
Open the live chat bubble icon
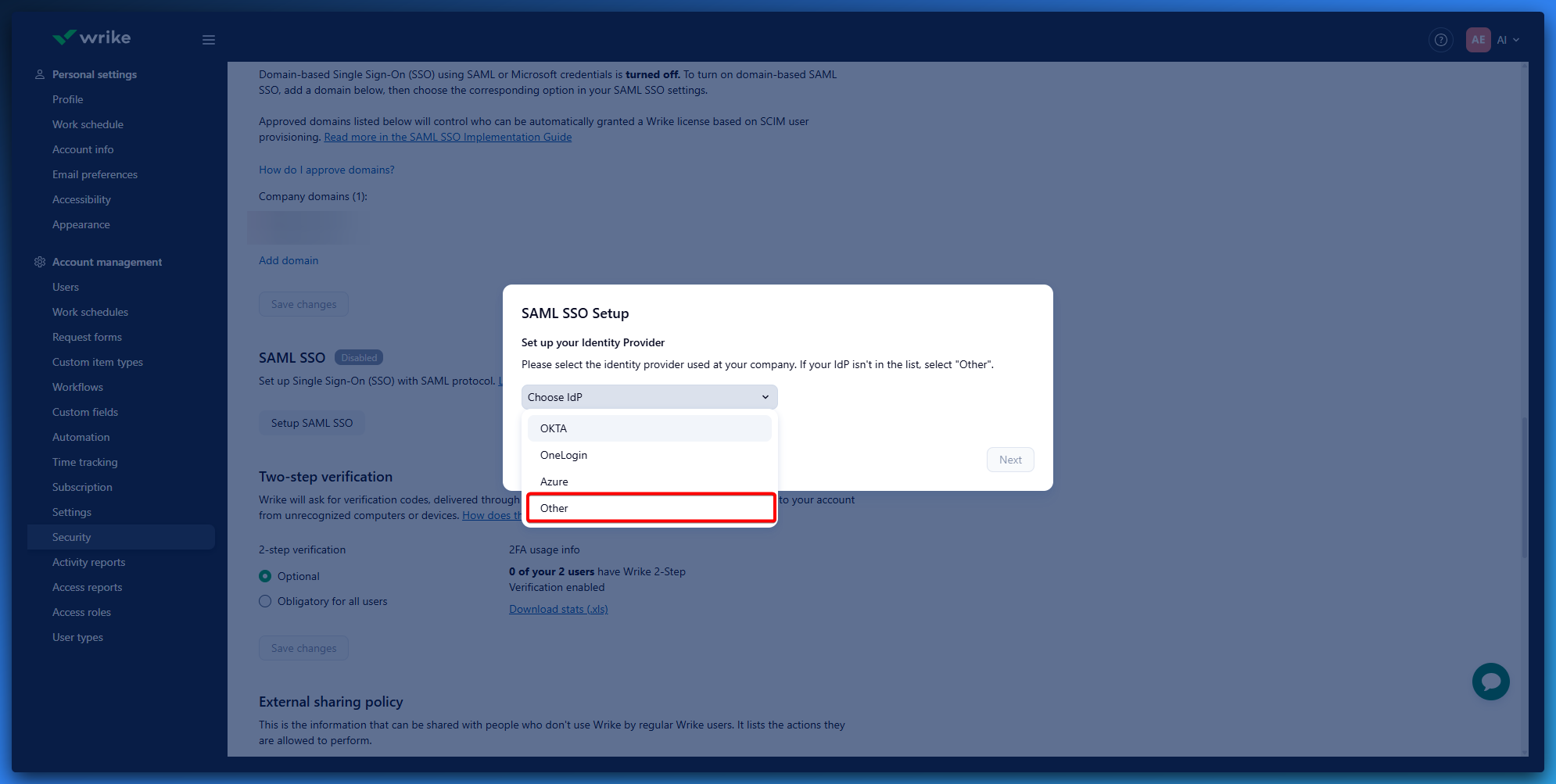tap(1490, 682)
